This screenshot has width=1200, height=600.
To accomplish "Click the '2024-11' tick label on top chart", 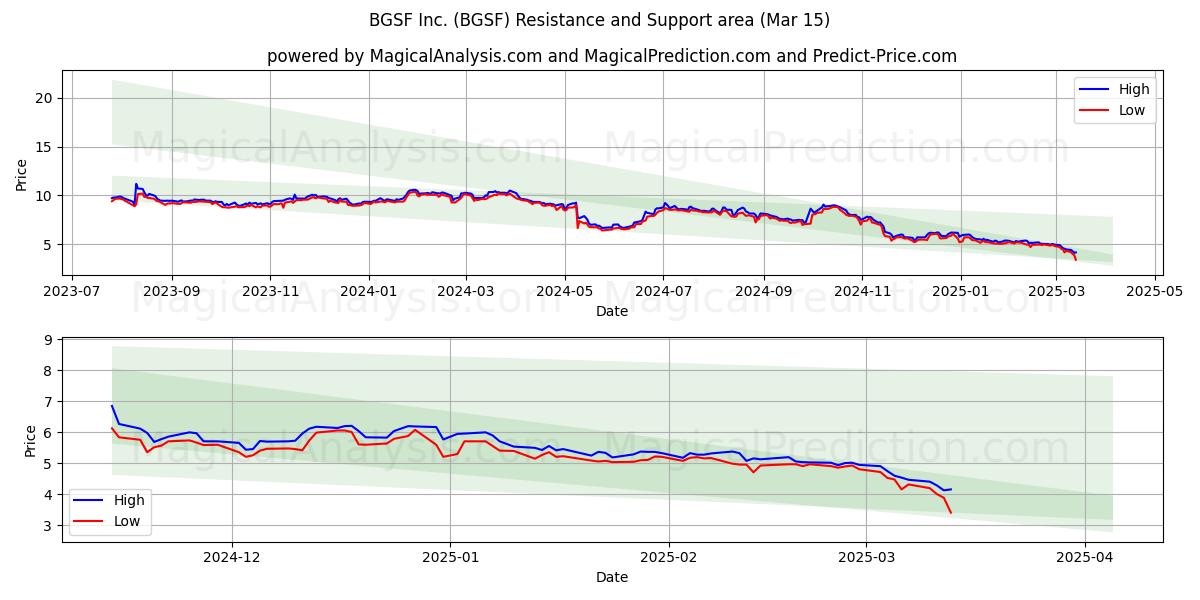I will 862,291.
